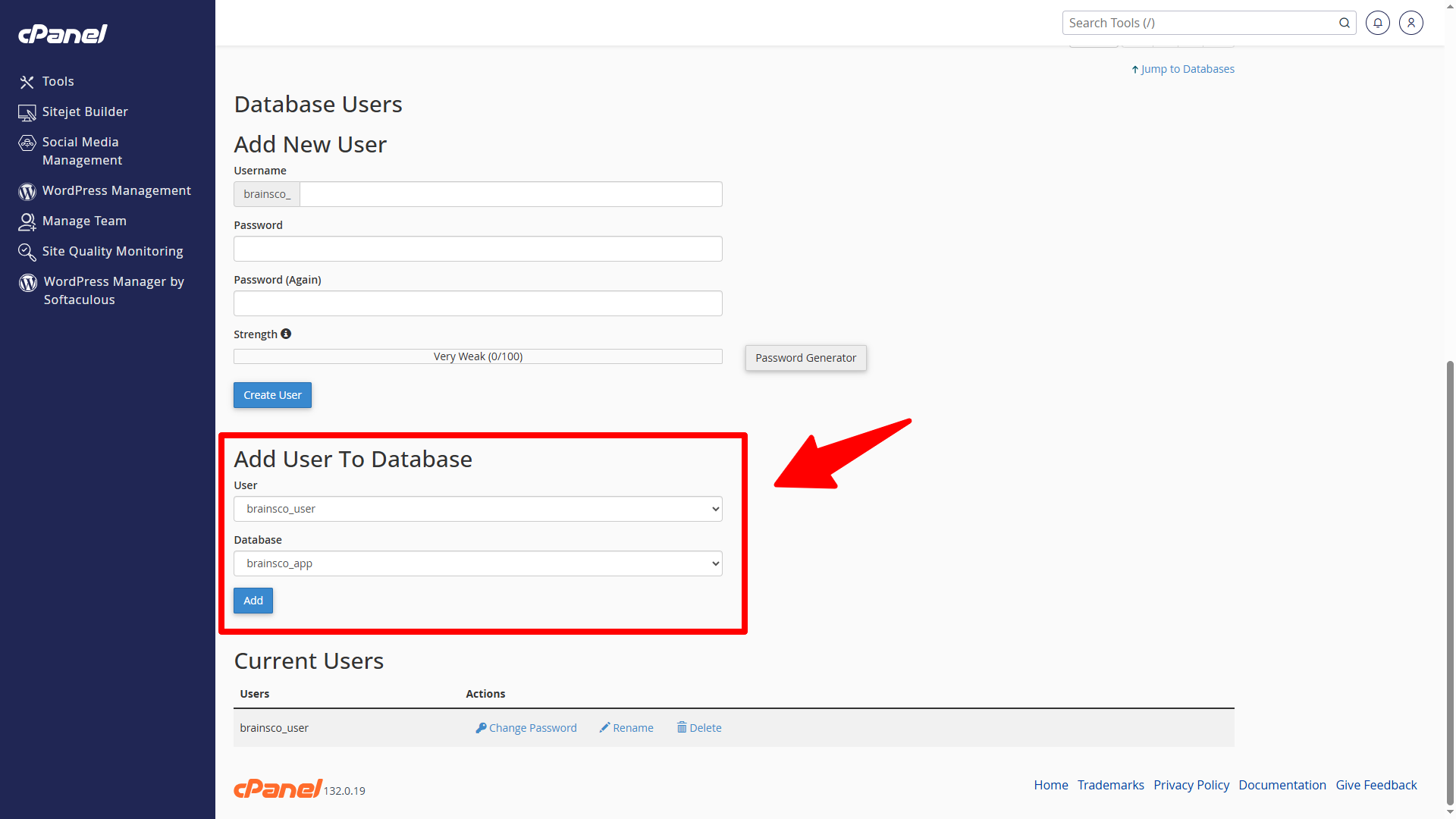Click the Database Users heading

click(318, 104)
